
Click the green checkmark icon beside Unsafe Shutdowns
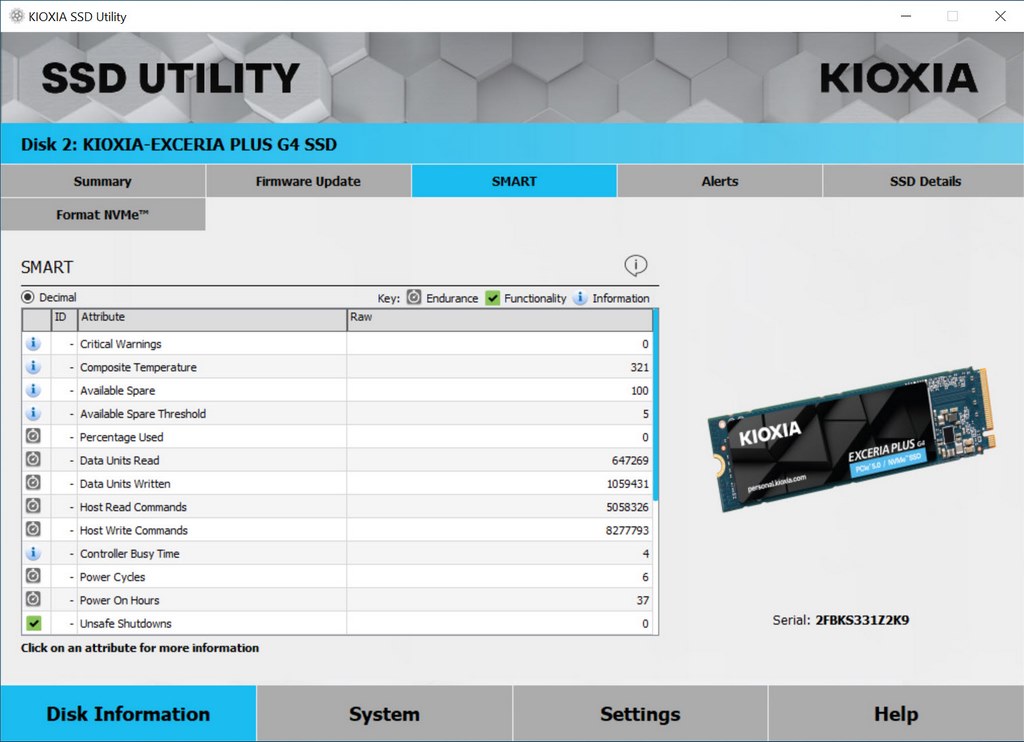pyautogui.click(x=33, y=624)
